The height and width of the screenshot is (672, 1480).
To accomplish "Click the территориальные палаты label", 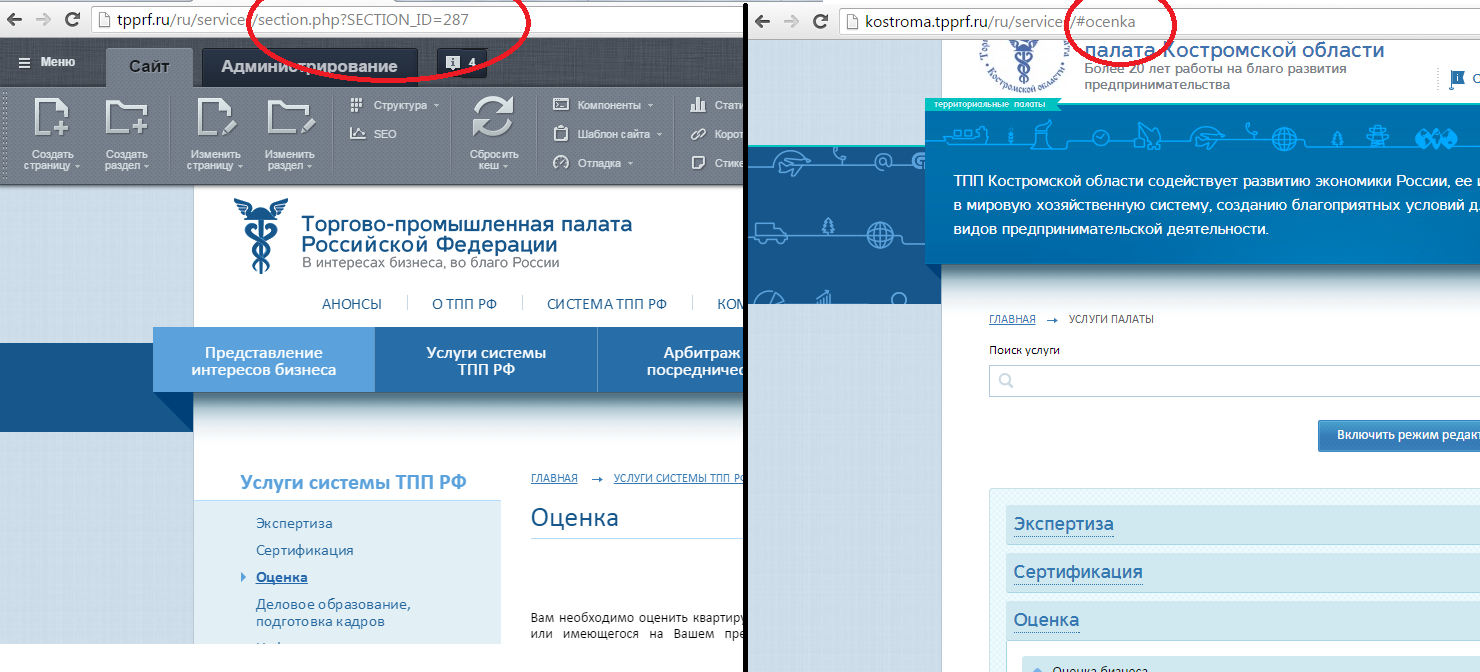I will (989, 104).
